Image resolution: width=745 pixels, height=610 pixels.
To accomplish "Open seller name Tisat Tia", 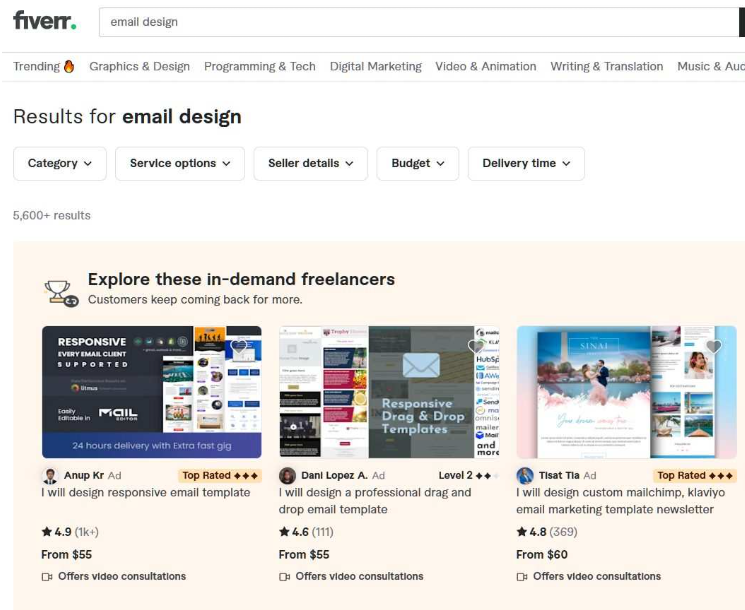I will click(x=559, y=476).
